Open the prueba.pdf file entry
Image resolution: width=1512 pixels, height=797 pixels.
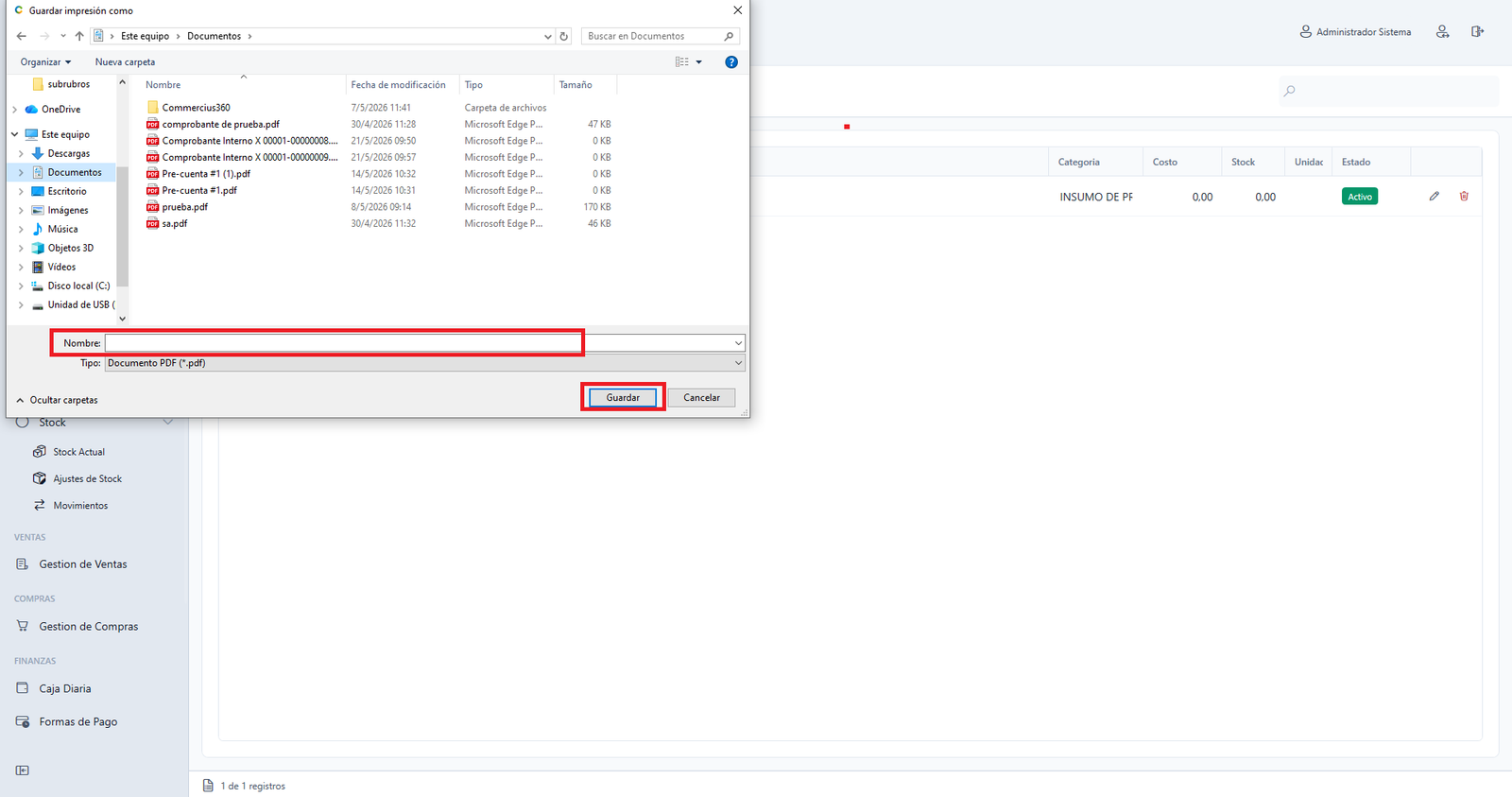185,207
